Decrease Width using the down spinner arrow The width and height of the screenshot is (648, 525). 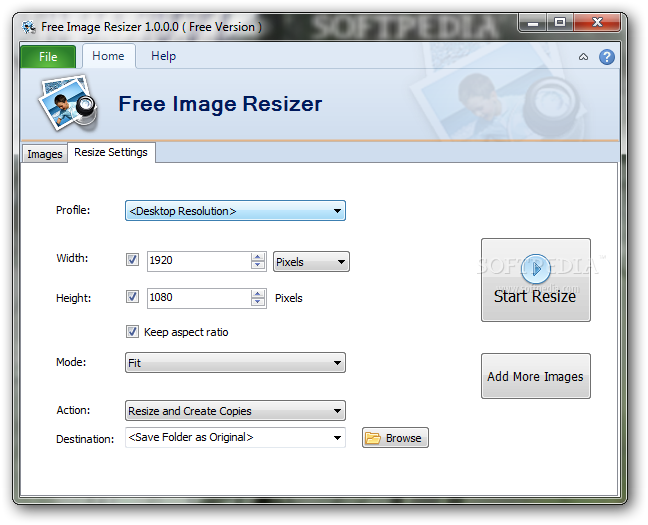click(x=257, y=266)
